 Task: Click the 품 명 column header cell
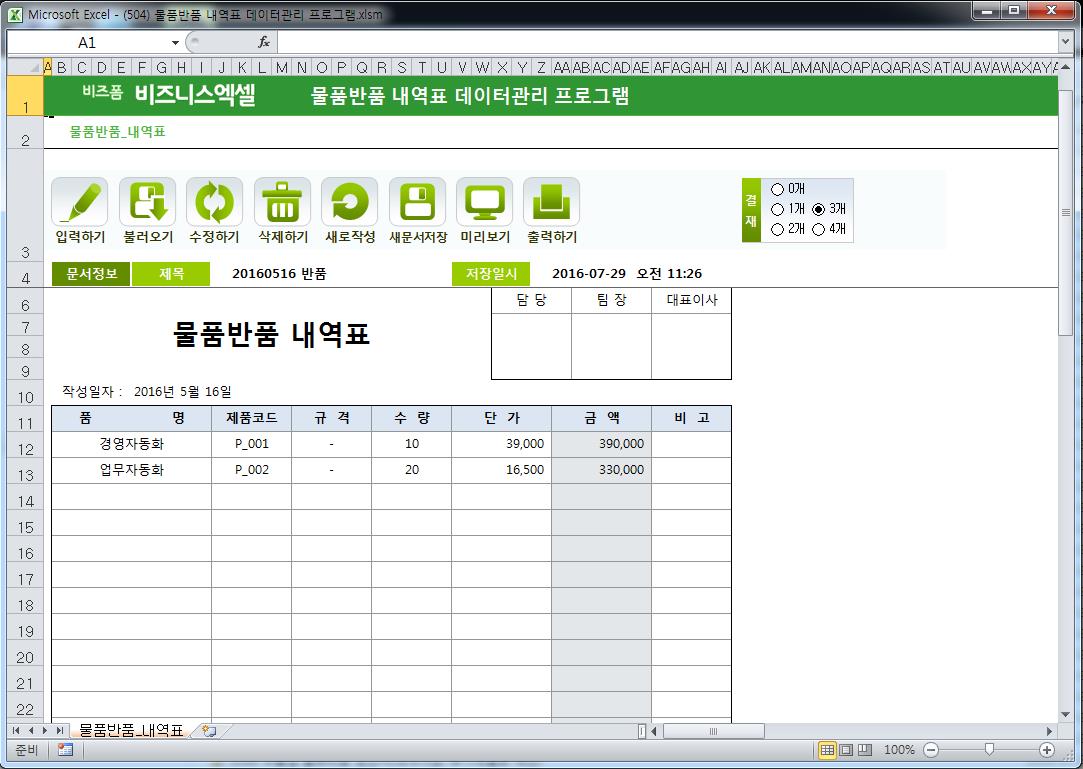tap(131, 418)
